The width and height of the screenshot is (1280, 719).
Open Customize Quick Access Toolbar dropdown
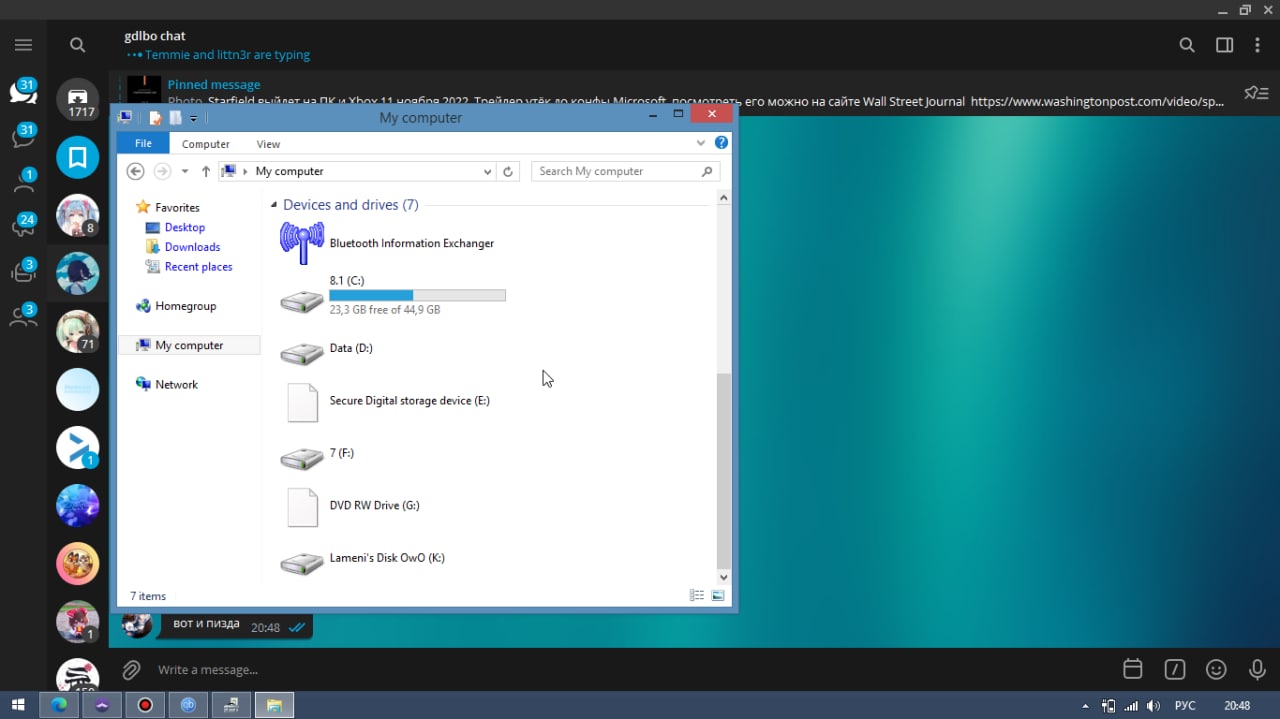point(193,118)
